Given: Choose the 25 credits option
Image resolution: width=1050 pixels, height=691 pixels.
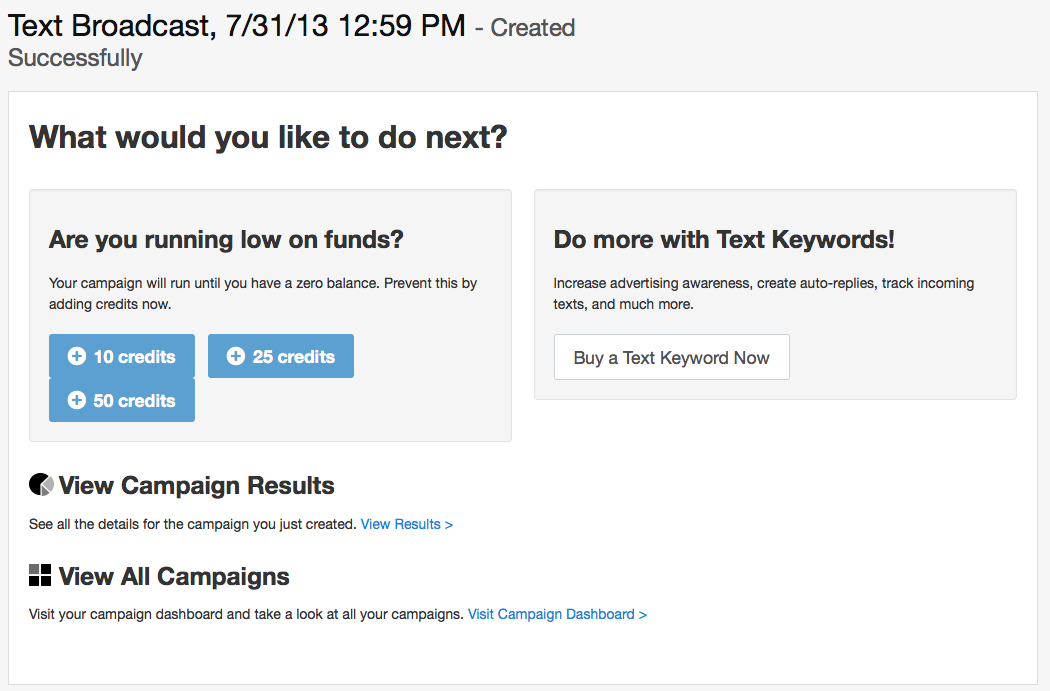Looking at the screenshot, I should point(281,357).
